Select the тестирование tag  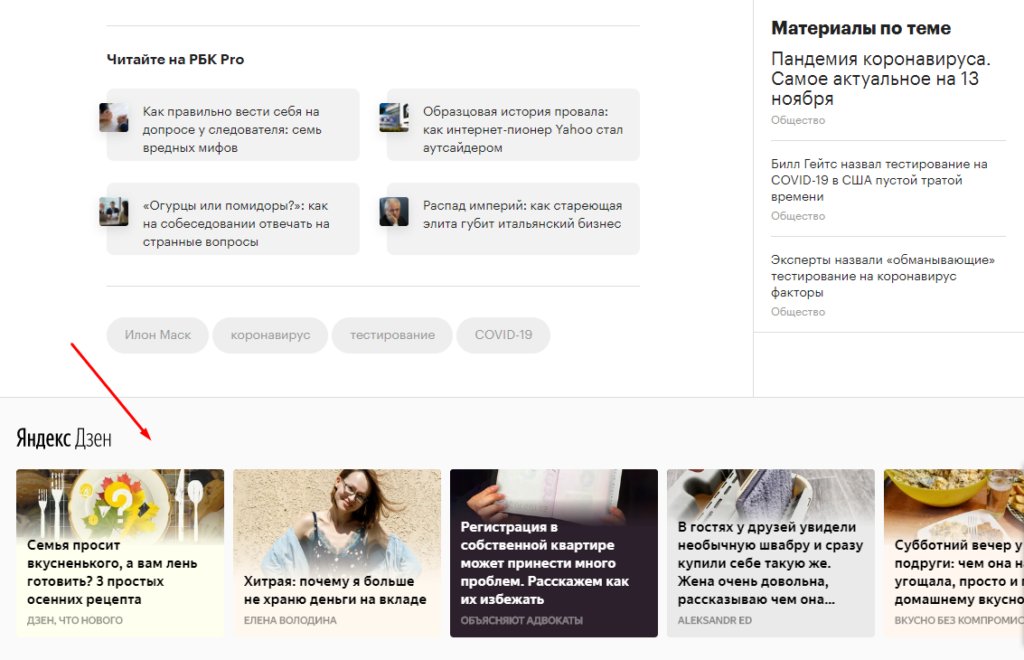coord(392,335)
